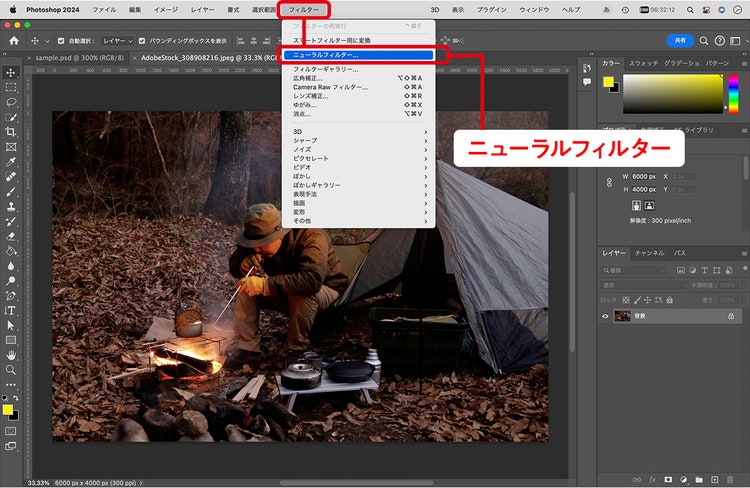
Task: Toggle Quick Mask mode icon
Action: click(x=10, y=431)
